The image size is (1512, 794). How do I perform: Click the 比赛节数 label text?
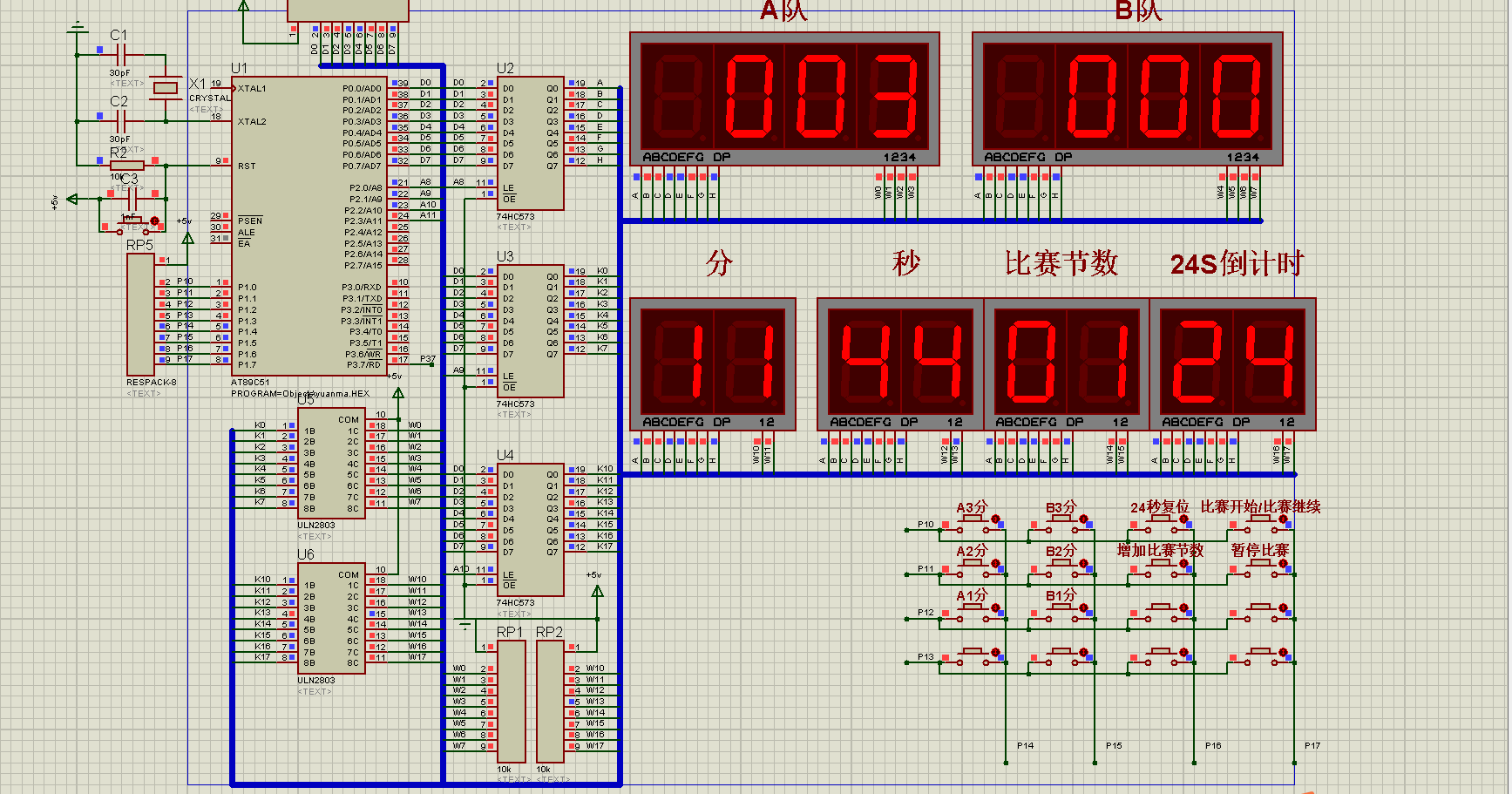point(1061,263)
